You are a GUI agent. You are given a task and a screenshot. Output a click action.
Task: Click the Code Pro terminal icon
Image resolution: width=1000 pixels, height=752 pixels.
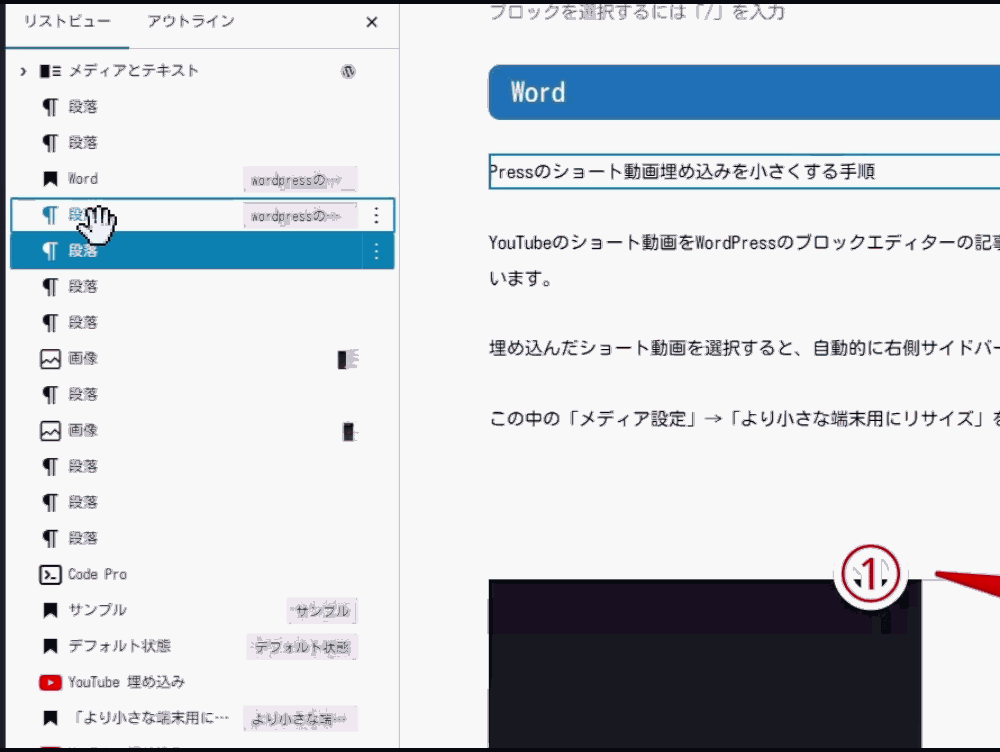49,574
